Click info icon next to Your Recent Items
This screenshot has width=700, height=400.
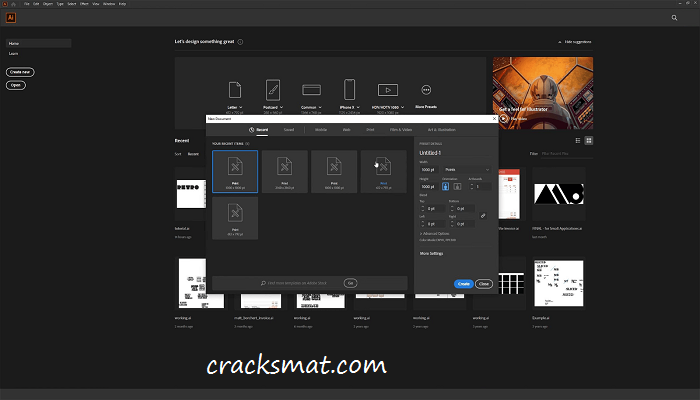[247, 144]
